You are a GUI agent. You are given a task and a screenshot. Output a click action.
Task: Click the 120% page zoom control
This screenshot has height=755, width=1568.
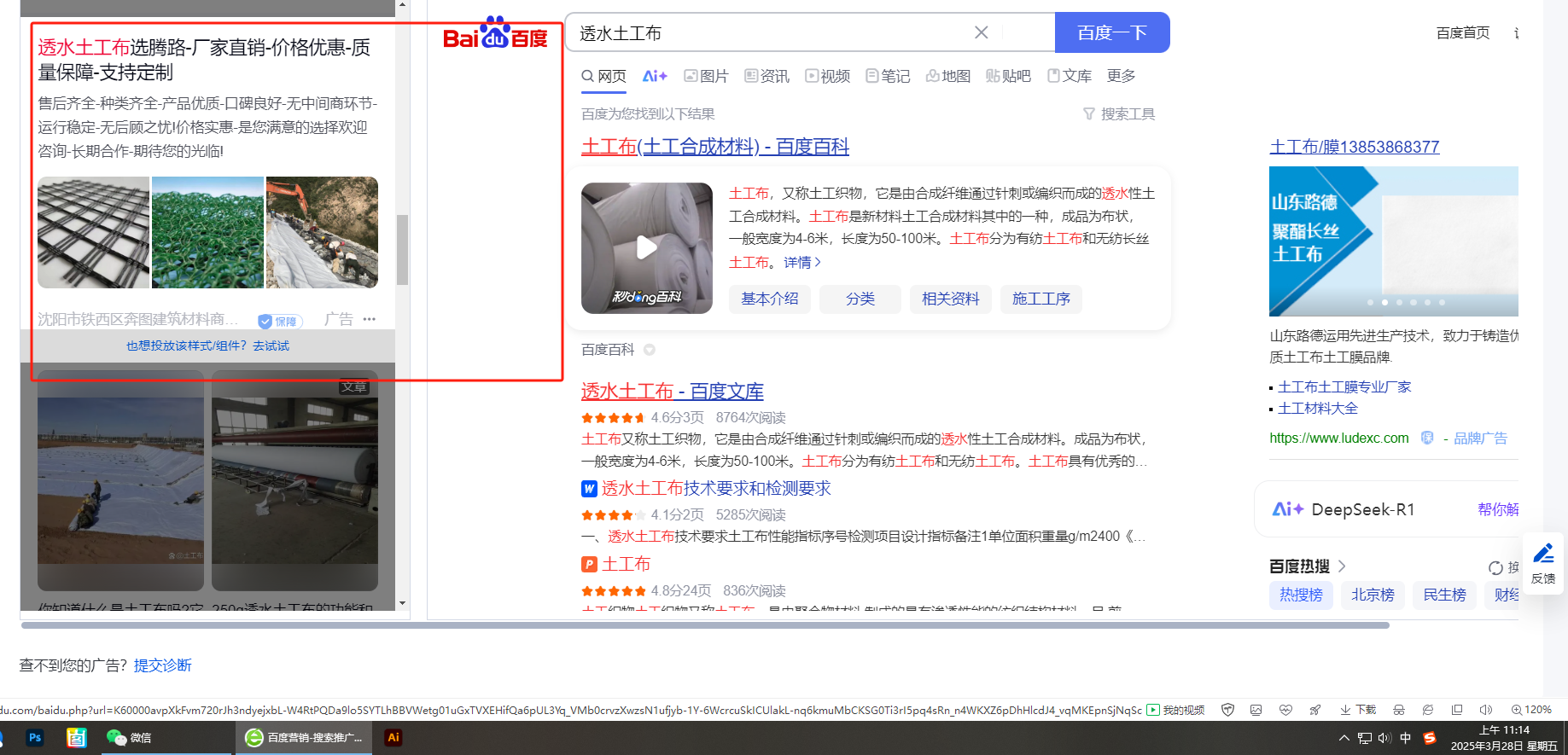[x=1531, y=710]
